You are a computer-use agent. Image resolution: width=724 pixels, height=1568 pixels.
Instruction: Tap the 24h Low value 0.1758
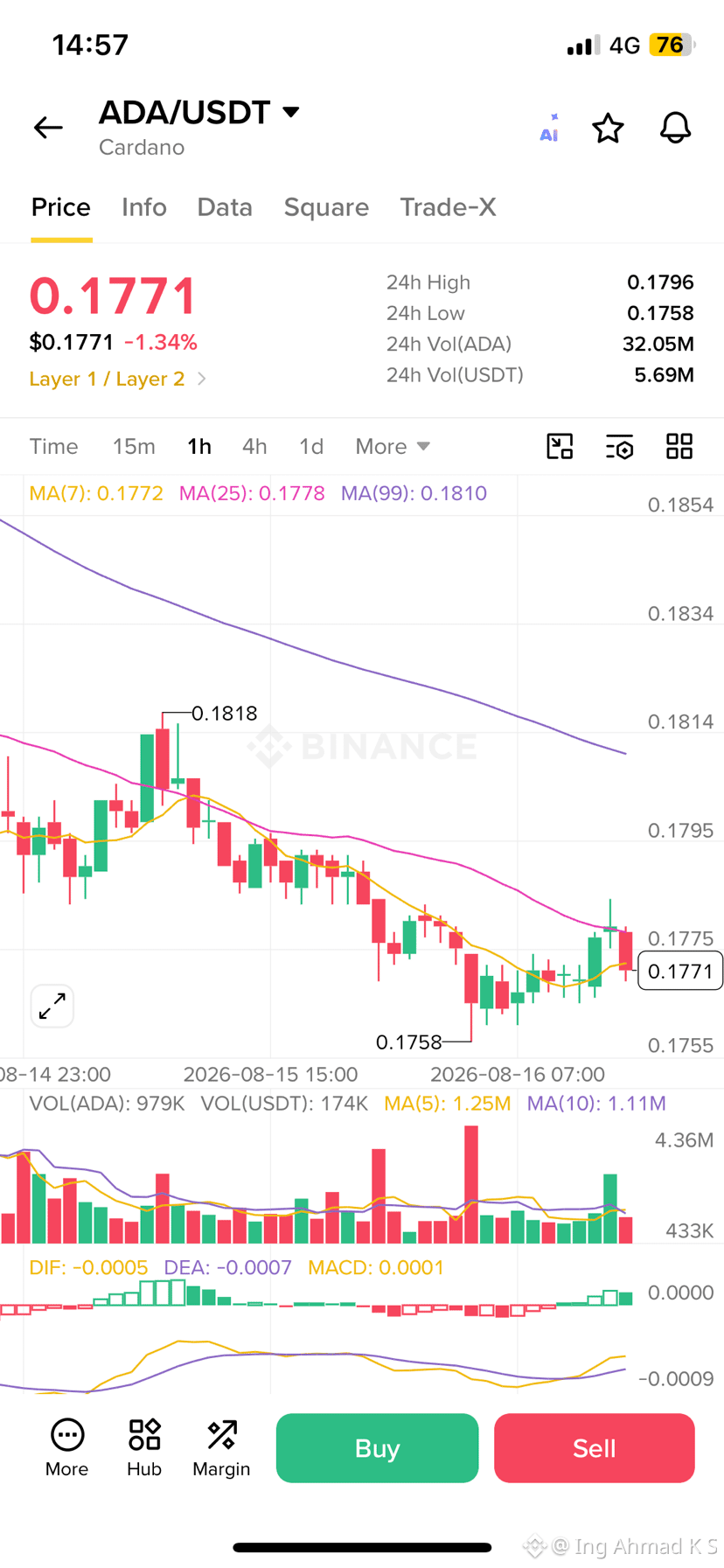click(x=660, y=313)
